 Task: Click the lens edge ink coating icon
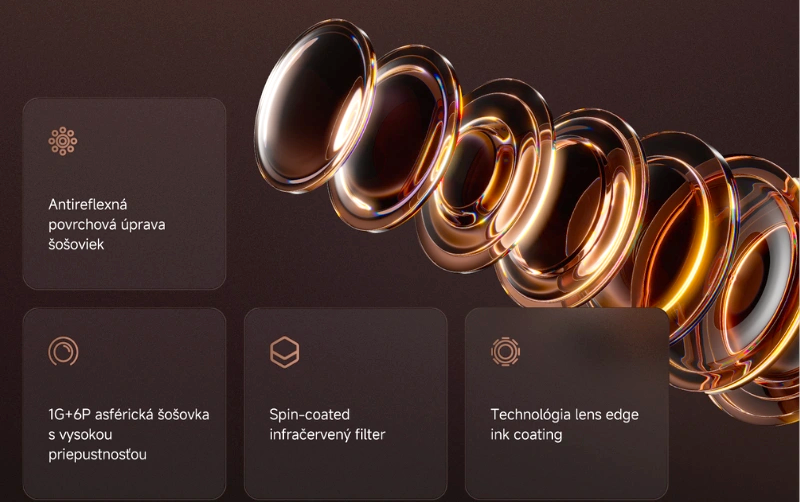(x=505, y=351)
